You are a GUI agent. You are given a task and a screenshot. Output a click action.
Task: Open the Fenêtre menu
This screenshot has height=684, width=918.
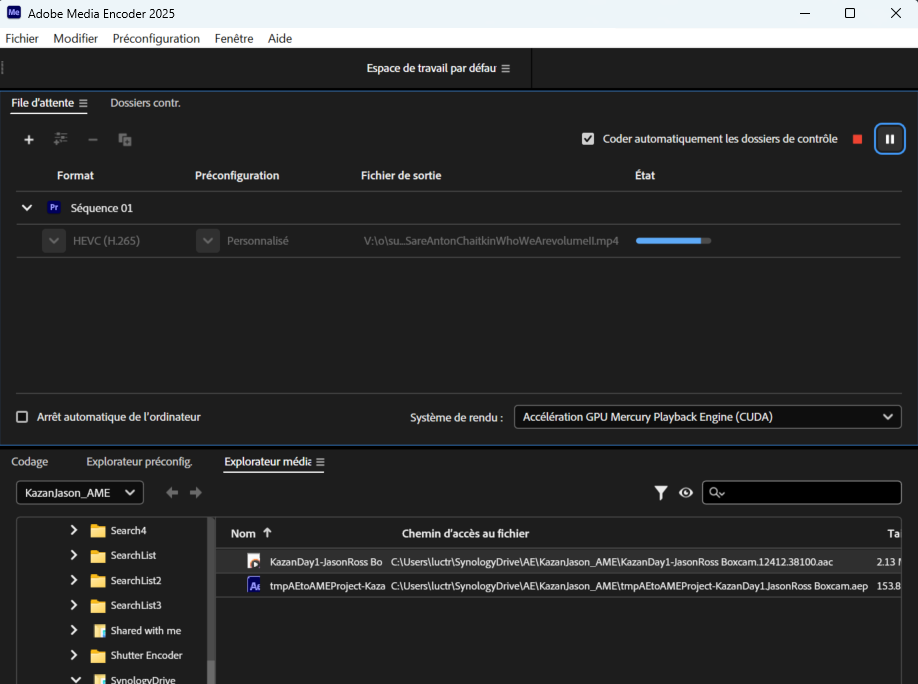(234, 39)
